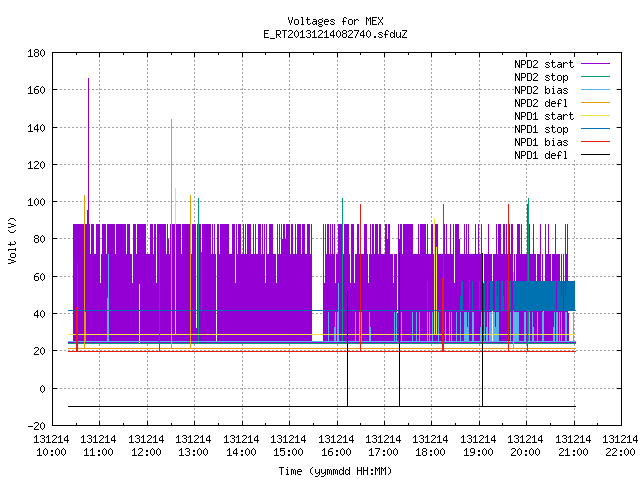Click the 12:00 x-axis time label
The image size is (640, 480).
[146, 453]
